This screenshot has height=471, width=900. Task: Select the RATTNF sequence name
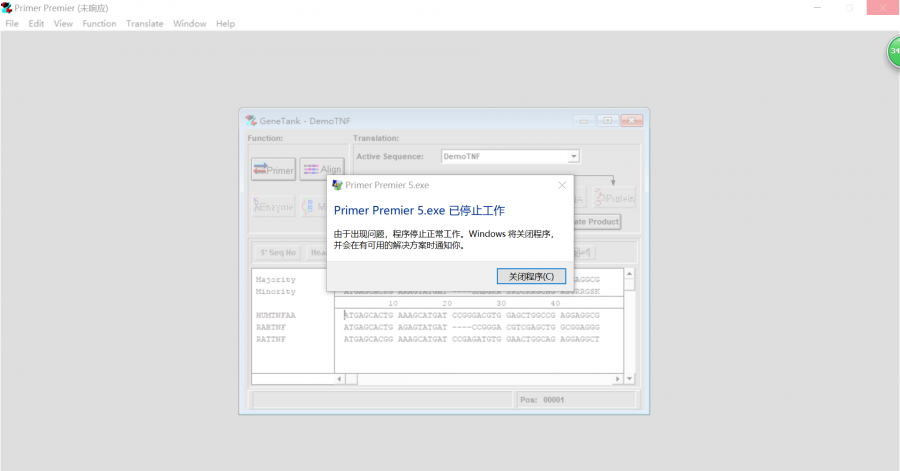coord(271,340)
